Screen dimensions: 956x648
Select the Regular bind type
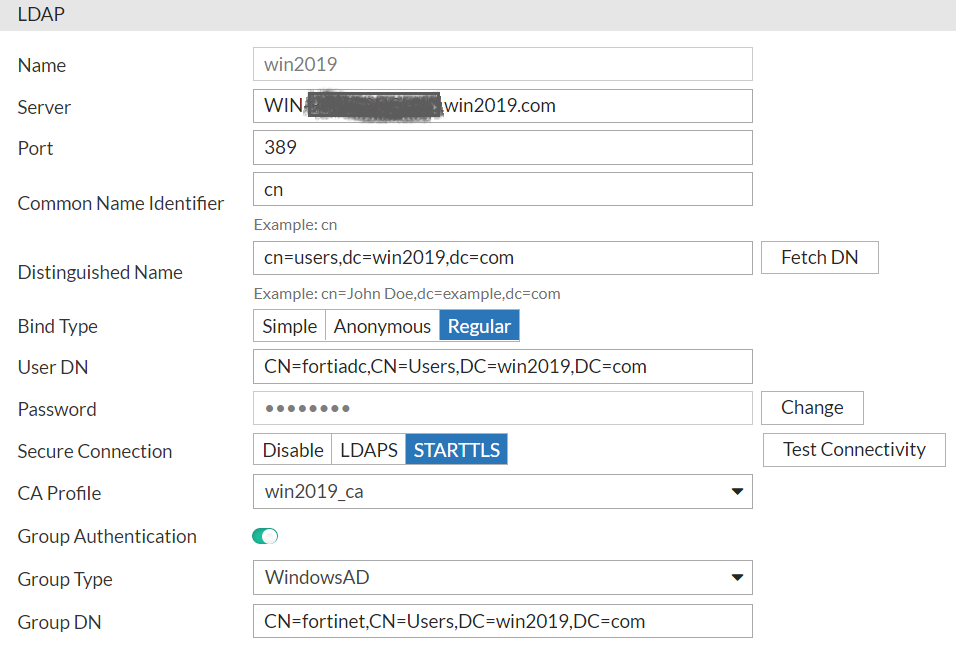point(479,325)
